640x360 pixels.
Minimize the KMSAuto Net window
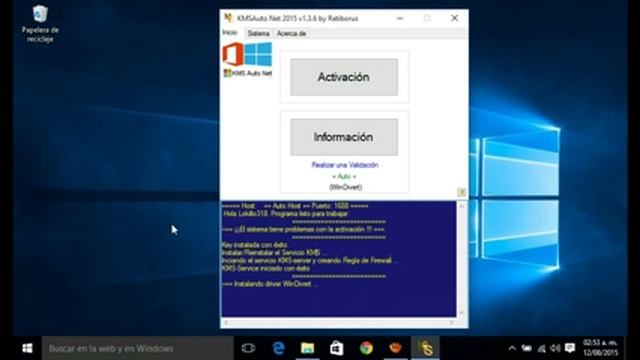click(400, 18)
